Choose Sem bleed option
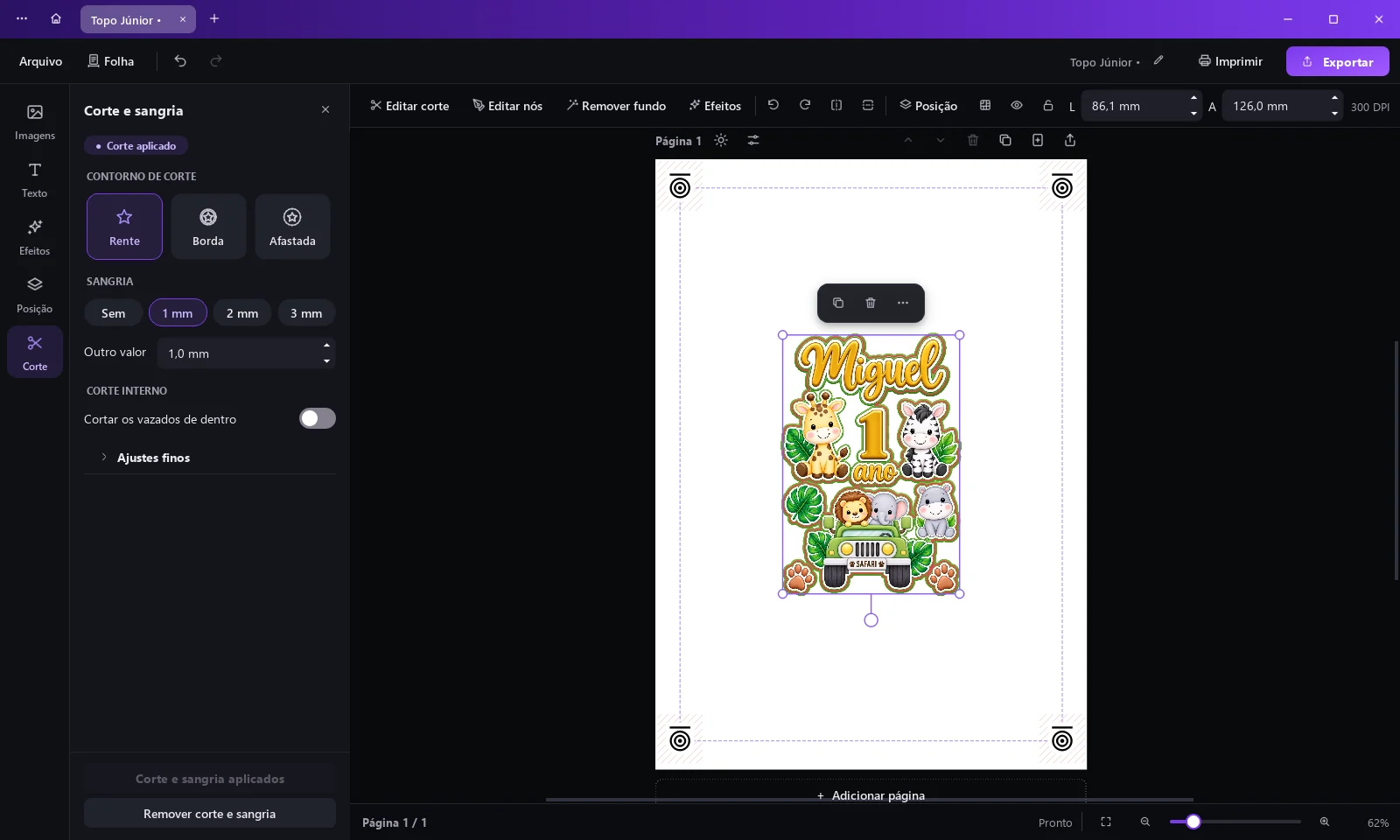This screenshot has width=1400, height=840. [113, 312]
